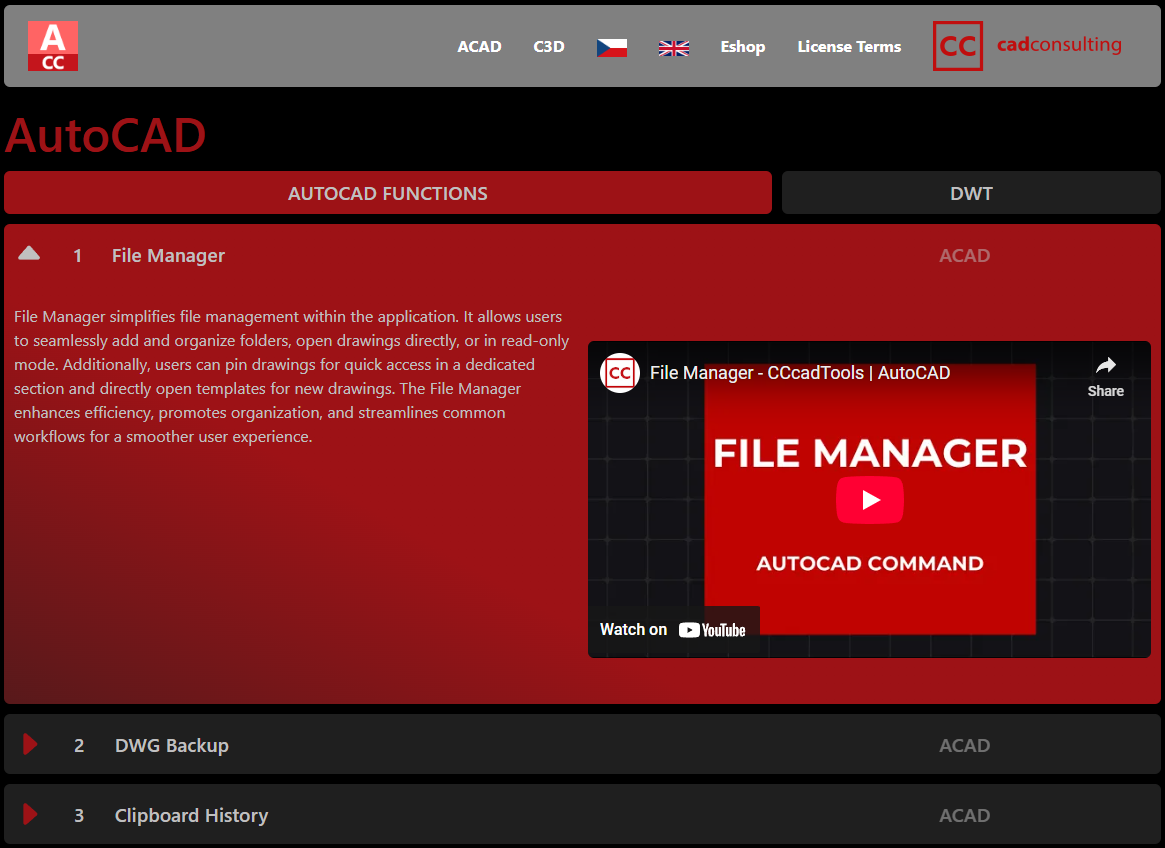Expand the Clipboard History section arrow

30,814
